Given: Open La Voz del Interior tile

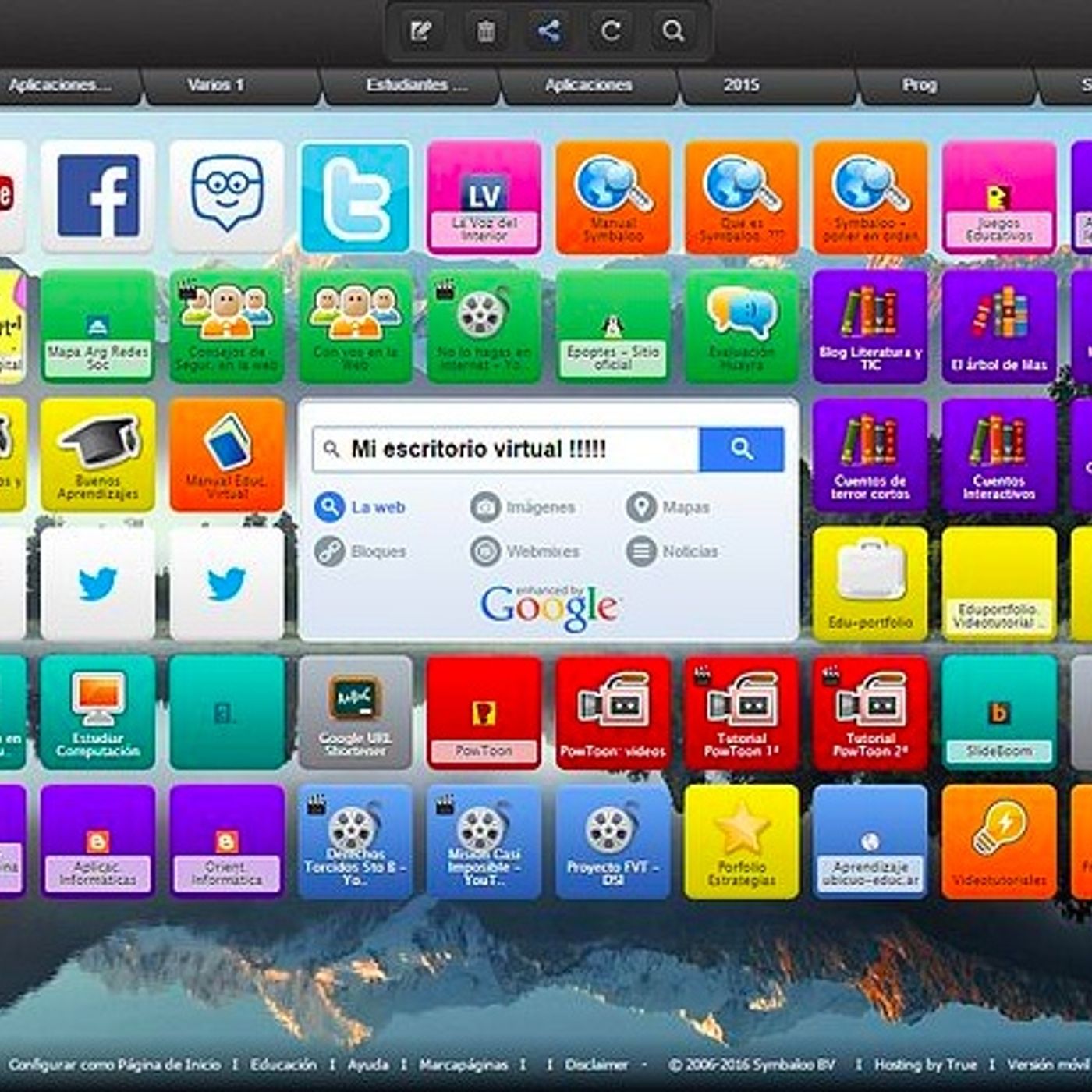Looking at the screenshot, I should [x=484, y=197].
